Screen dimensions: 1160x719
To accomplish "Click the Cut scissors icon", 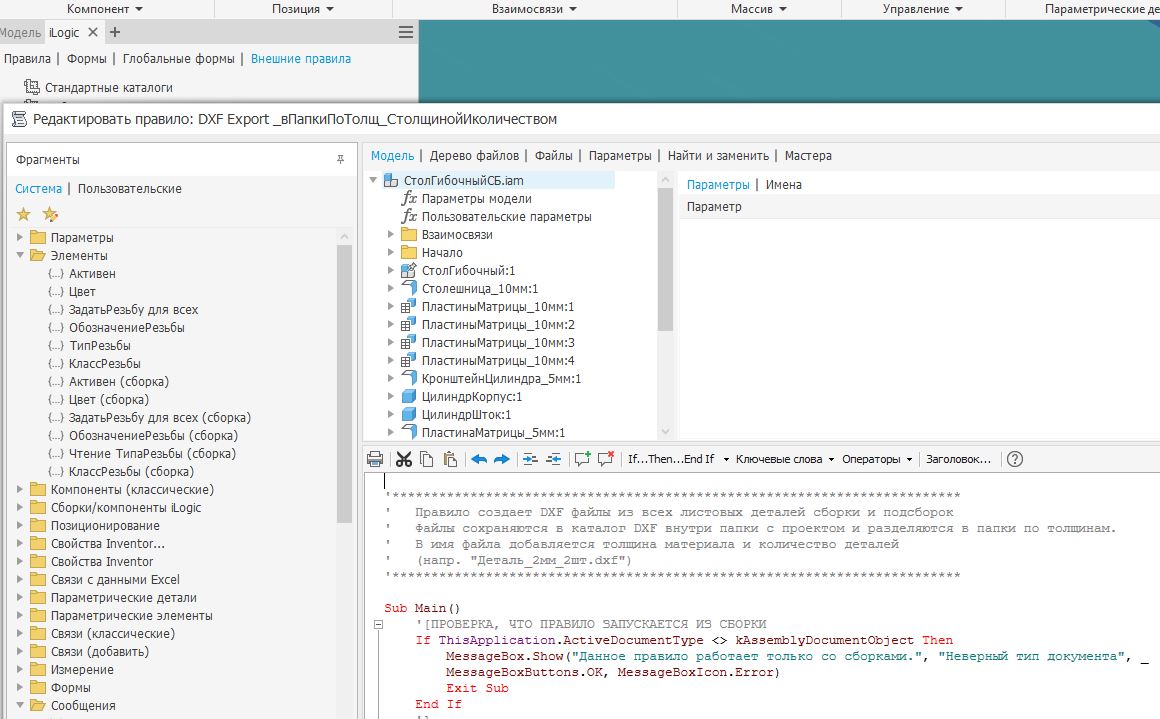I will [x=403, y=459].
